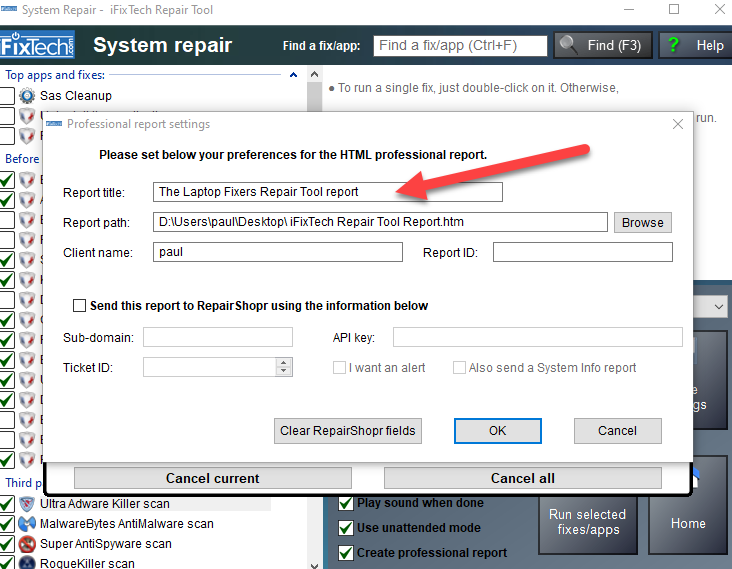Click Cancel in report settings dialog
This screenshot has width=732, height=569.
point(618,431)
